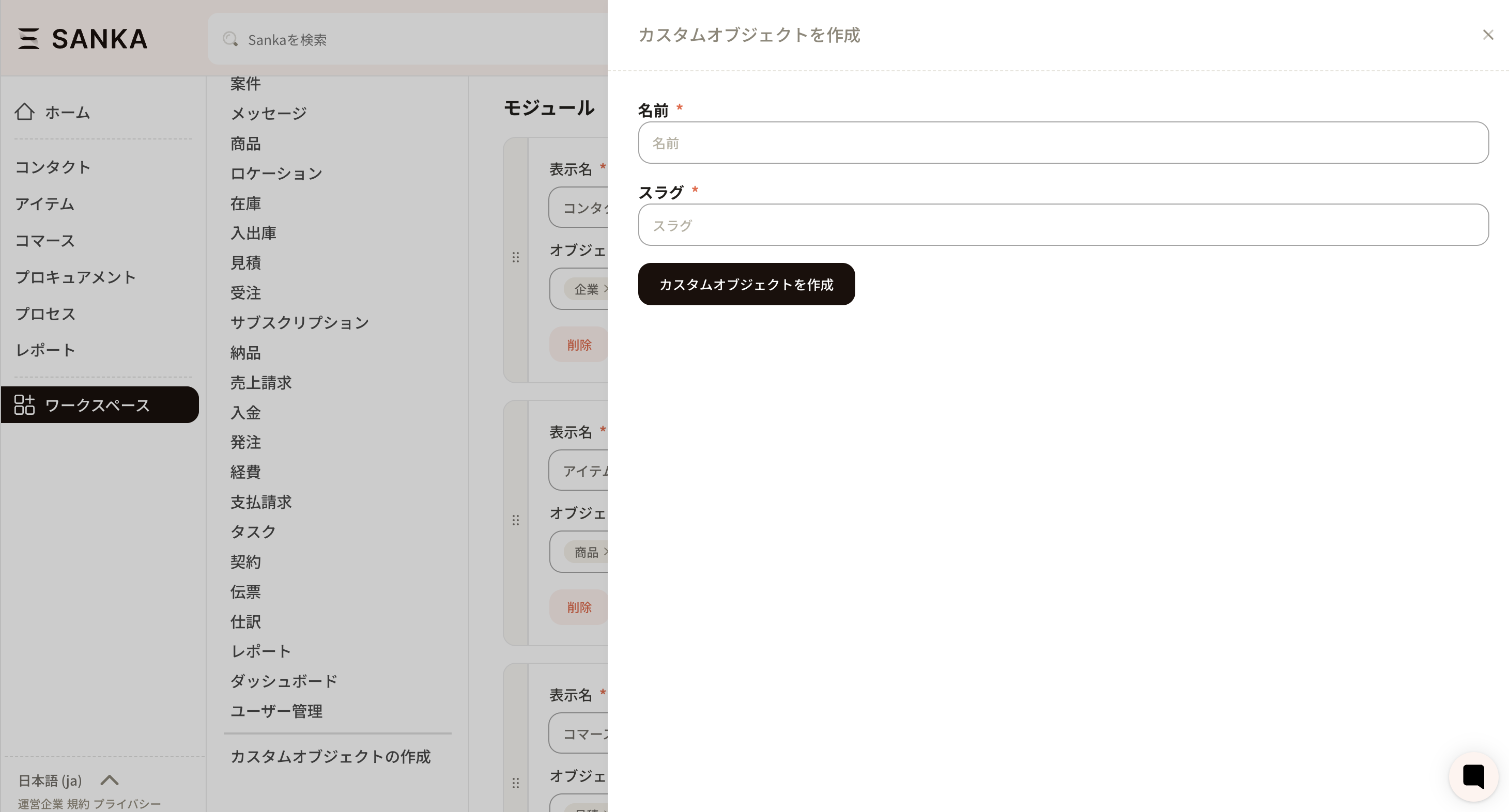Open コンタクト in left sidebar
1509x812 pixels.
pos(53,167)
